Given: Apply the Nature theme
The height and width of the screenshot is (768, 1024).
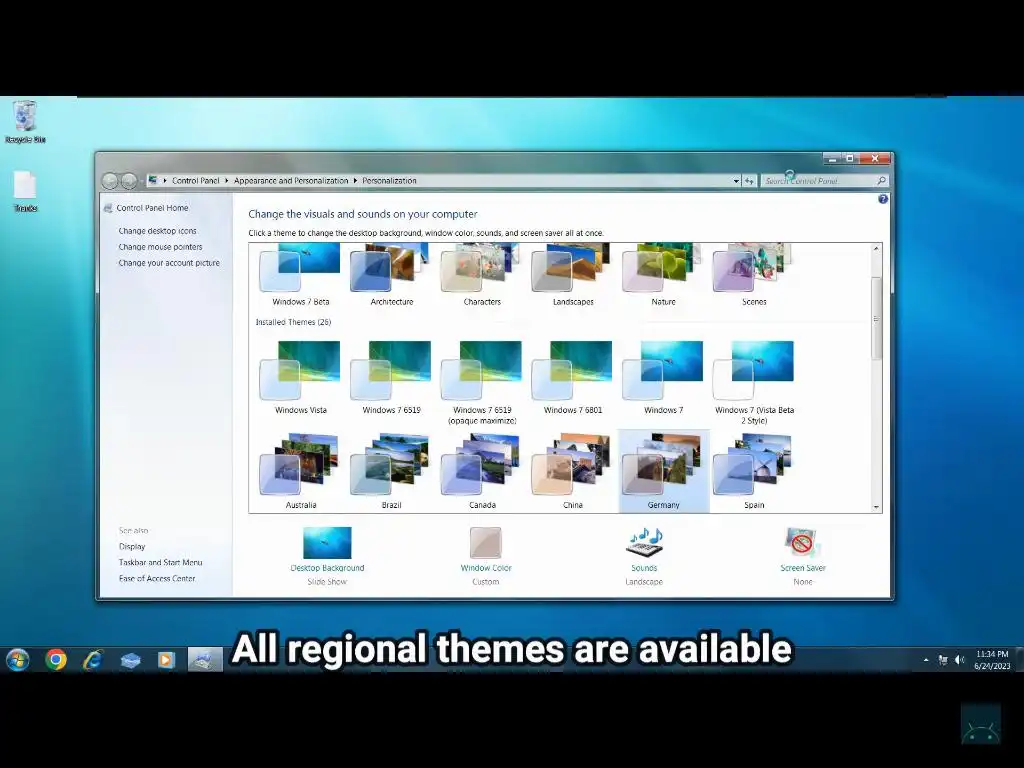Looking at the screenshot, I should tap(663, 274).
